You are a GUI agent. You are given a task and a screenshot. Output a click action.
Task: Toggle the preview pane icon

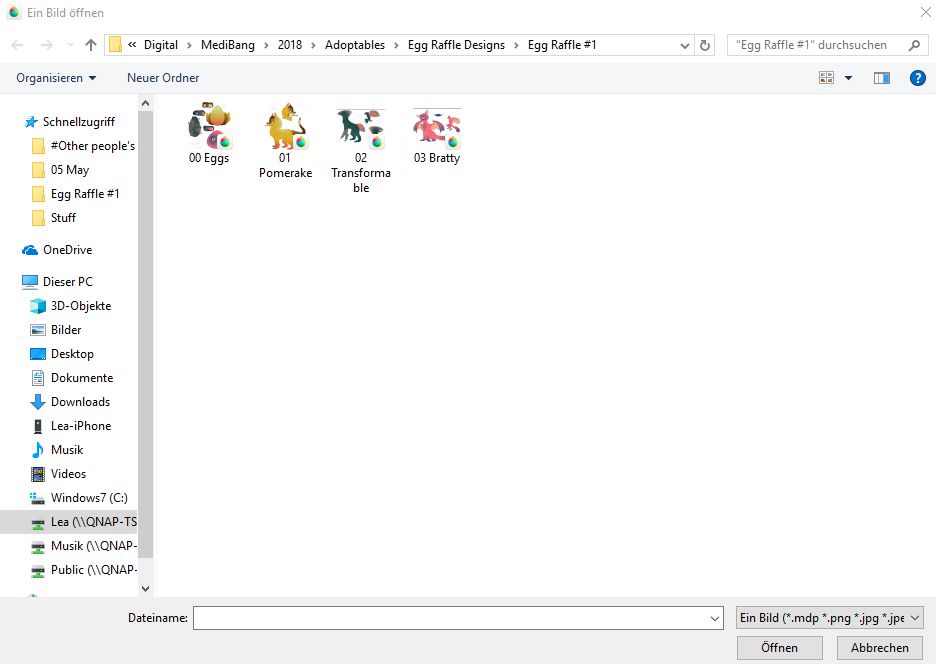point(881,78)
